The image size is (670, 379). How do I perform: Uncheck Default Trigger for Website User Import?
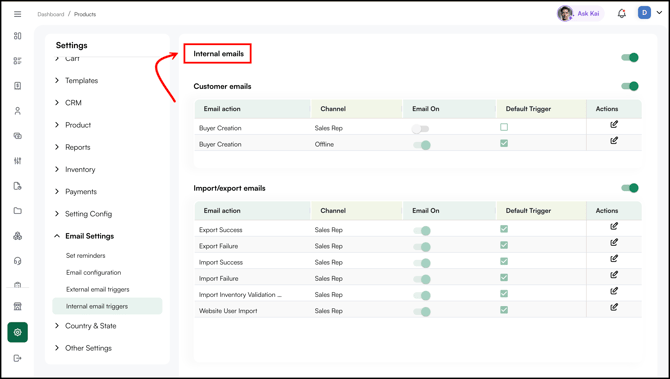(504, 310)
